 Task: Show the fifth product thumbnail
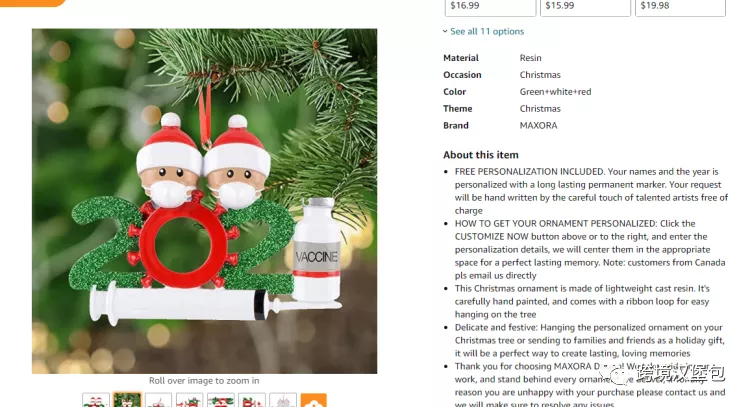pyautogui.click(x=221, y=400)
